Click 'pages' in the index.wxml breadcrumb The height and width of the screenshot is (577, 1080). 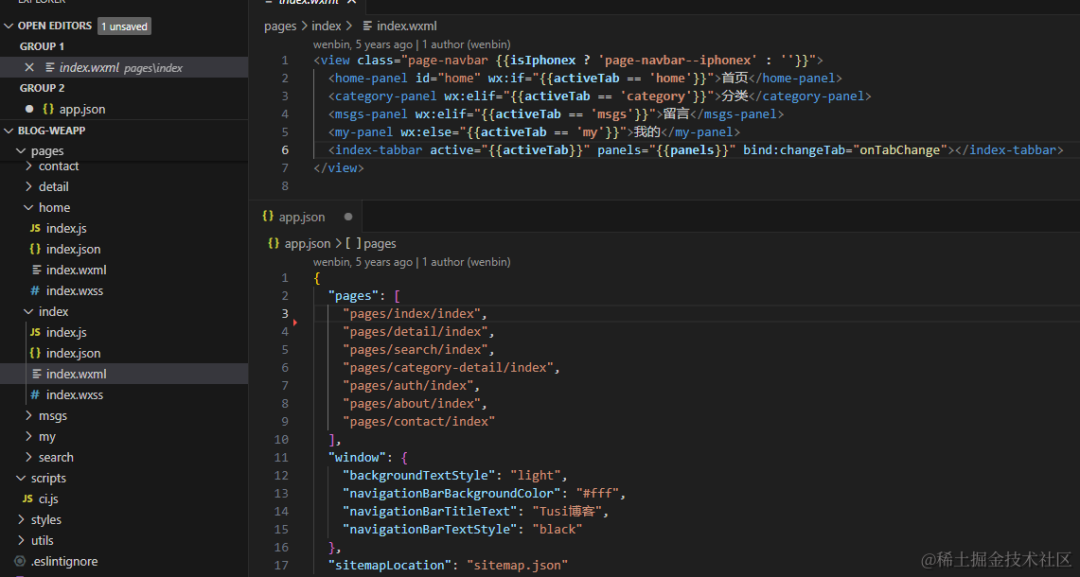click(x=280, y=26)
